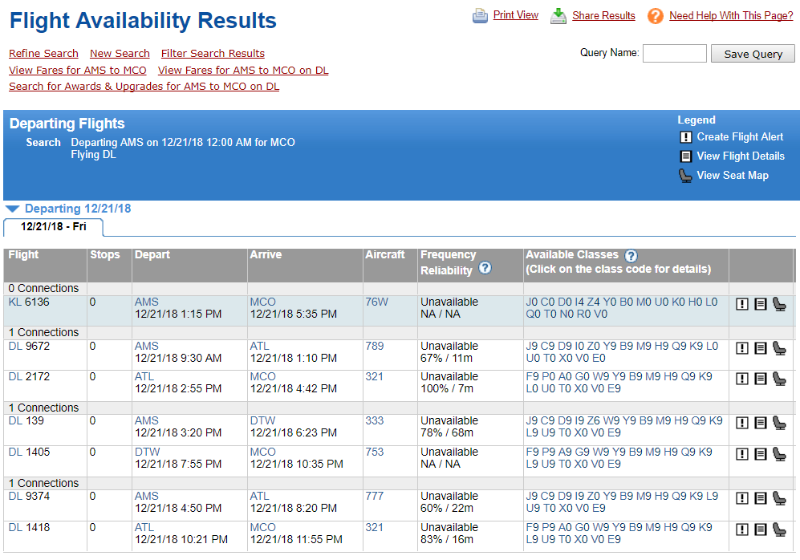Screen dimensions: 800x560
Task: Start a New Search
Action: tap(119, 54)
